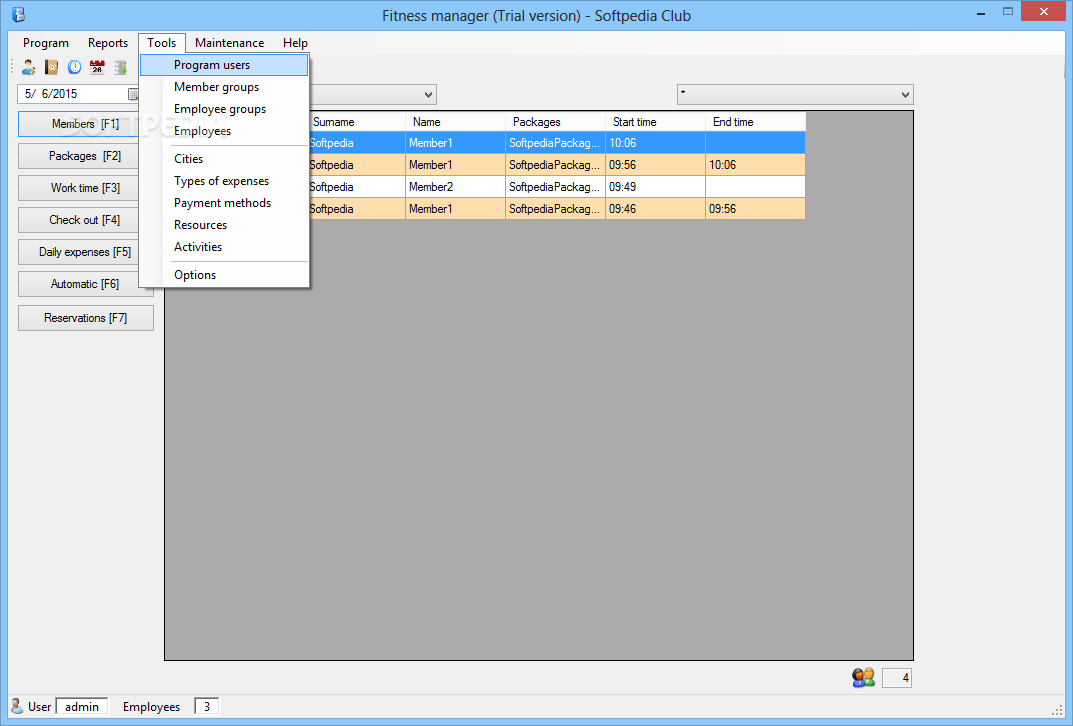This screenshot has height=726, width=1073.
Task: Click the Check out [F4] button
Action: click(x=79, y=220)
